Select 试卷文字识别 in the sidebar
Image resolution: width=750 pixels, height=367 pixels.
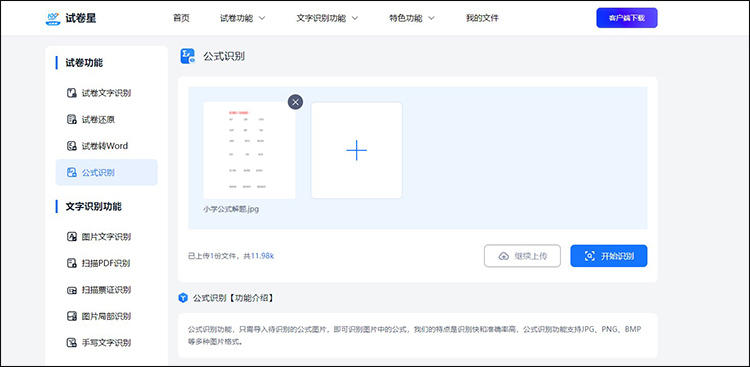[x=106, y=93]
